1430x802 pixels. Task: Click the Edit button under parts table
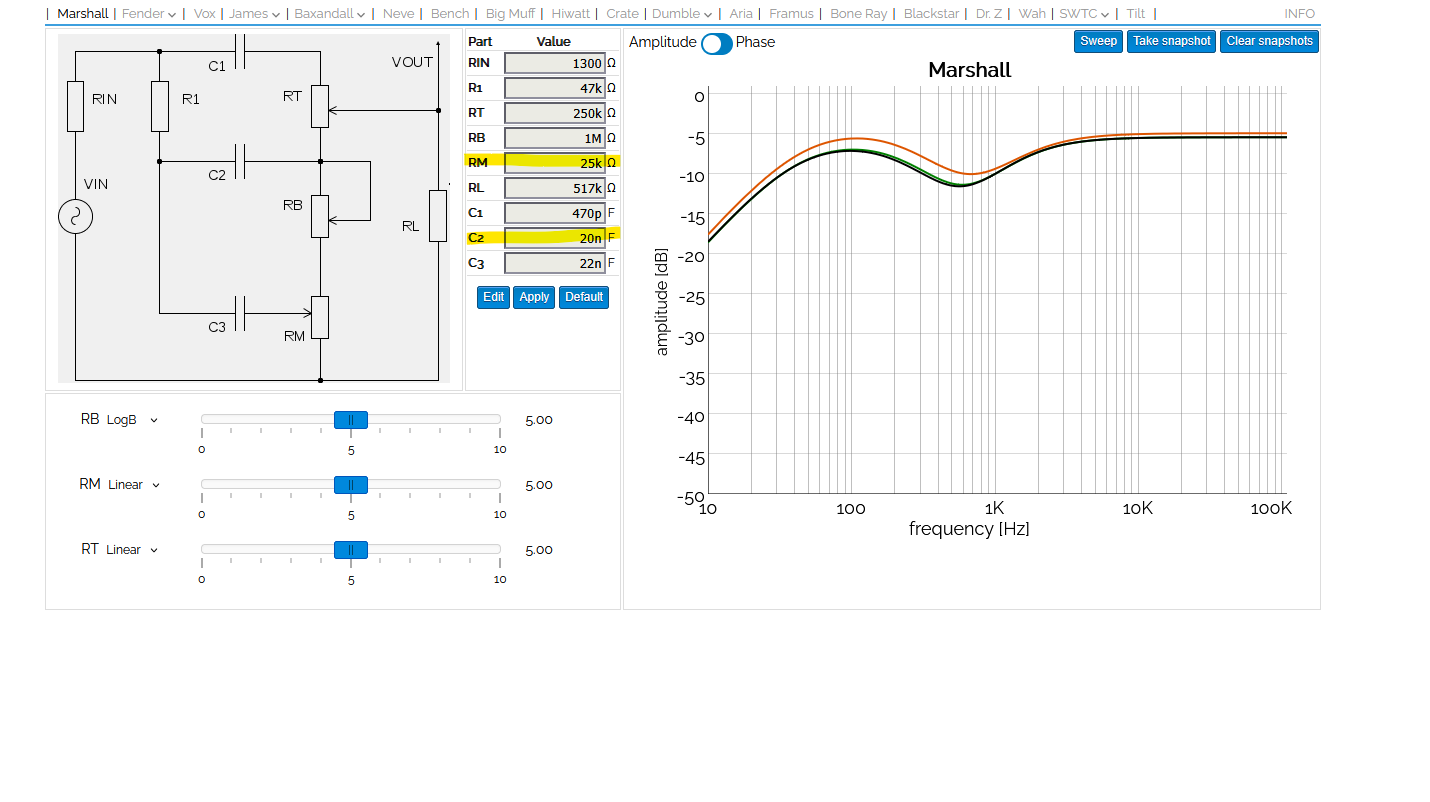(x=494, y=297)
